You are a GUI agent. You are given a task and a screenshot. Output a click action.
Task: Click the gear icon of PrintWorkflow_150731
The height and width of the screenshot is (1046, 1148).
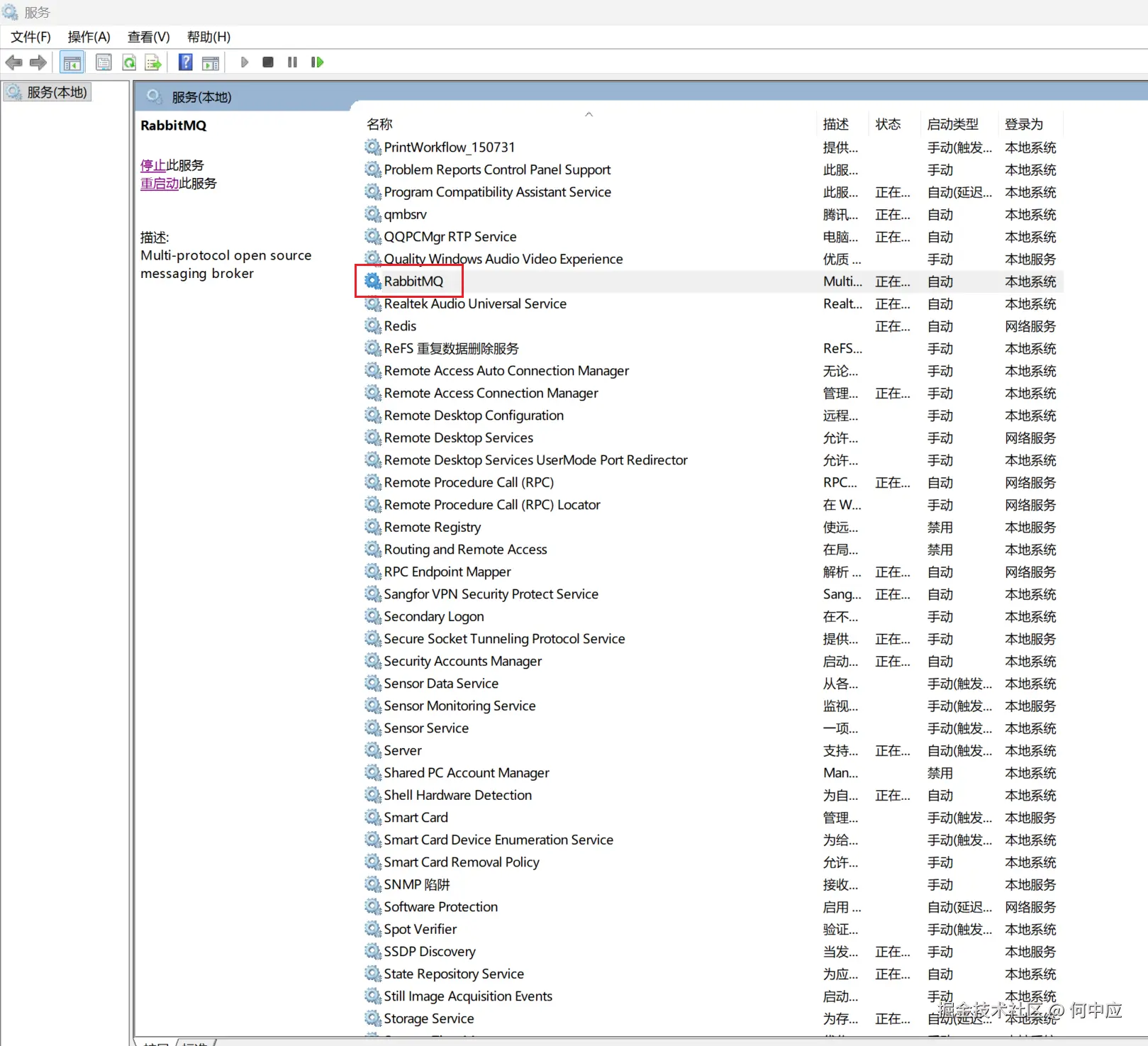point(373,148)
